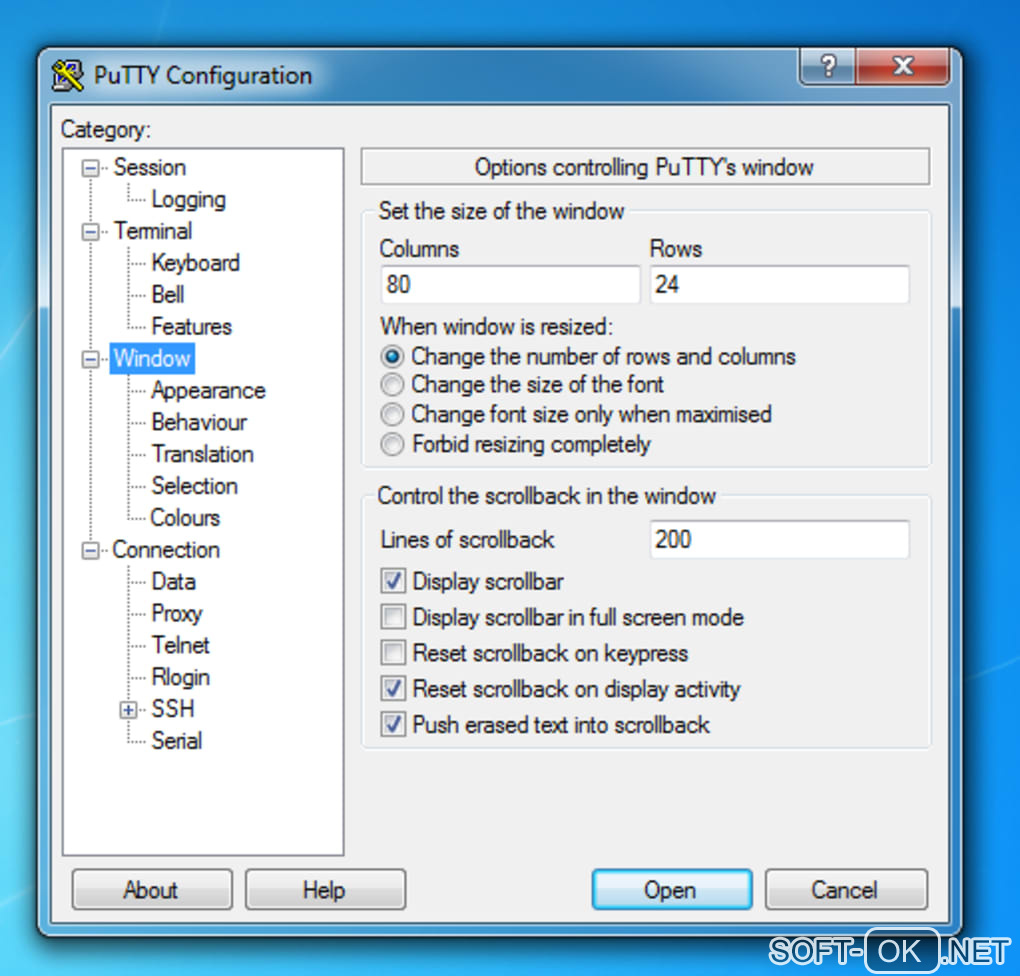
Task: Open the Logging category
Action: click(x=188, y=199)
